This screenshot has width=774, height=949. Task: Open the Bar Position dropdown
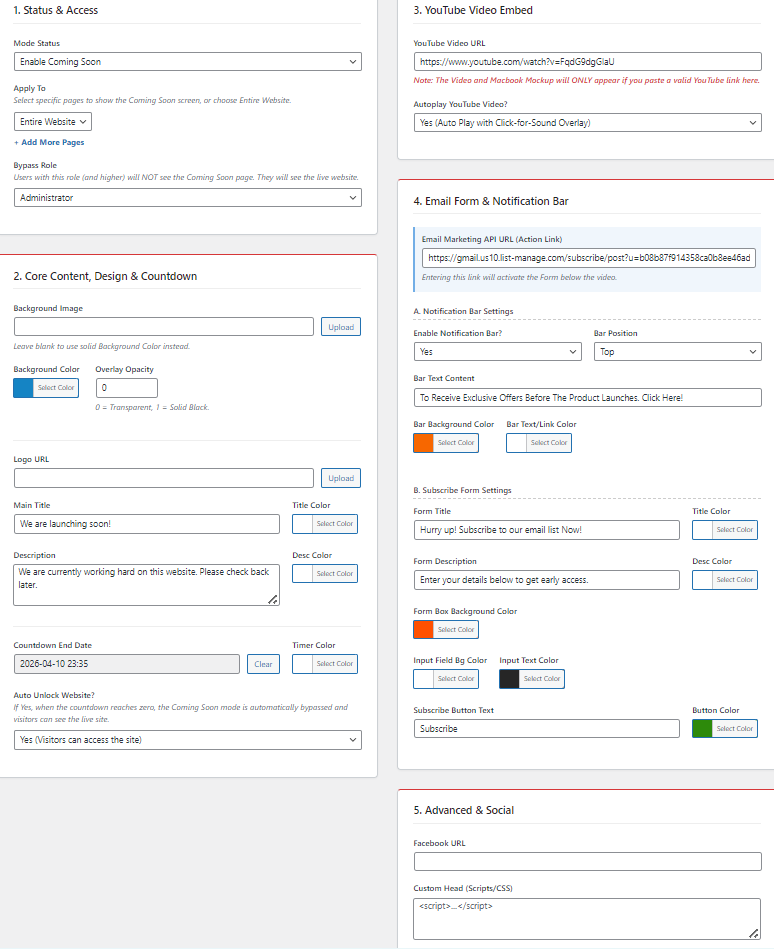[678, 352]
